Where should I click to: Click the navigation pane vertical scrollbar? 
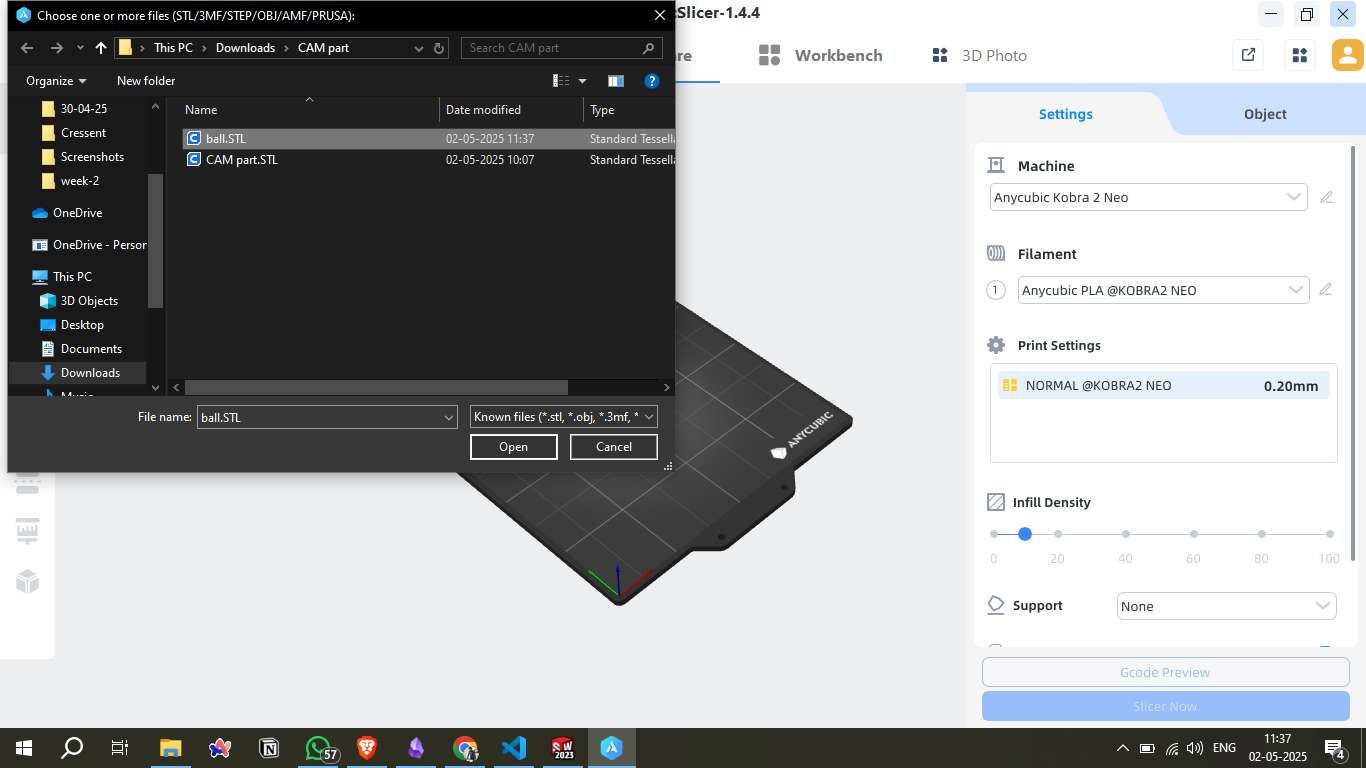point(155,240)
